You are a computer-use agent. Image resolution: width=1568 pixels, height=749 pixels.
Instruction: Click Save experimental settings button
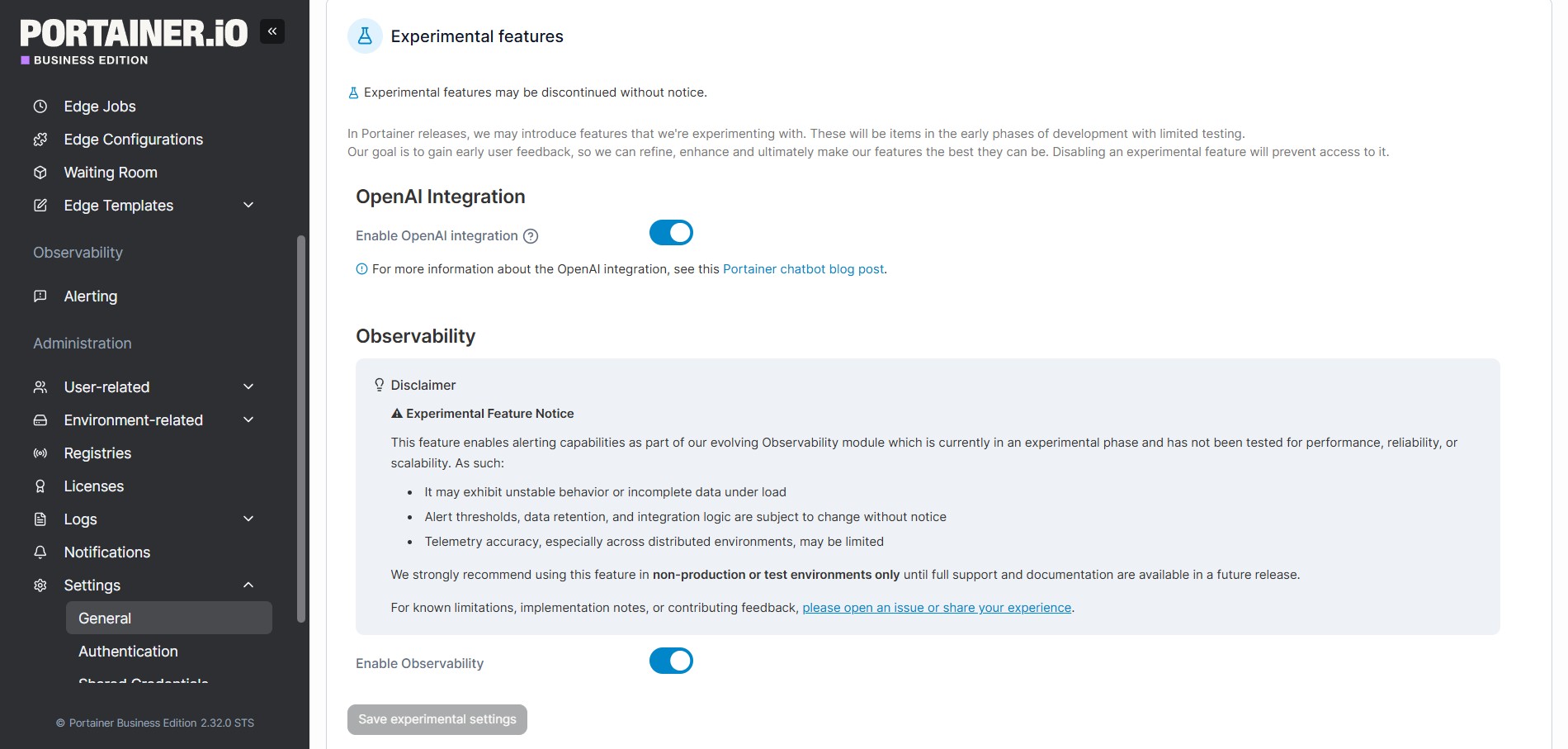click(437, 719)
